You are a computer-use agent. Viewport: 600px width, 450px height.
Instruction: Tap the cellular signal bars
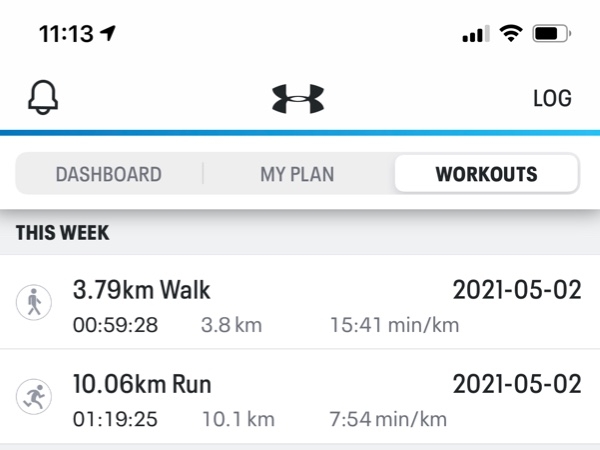476,34
